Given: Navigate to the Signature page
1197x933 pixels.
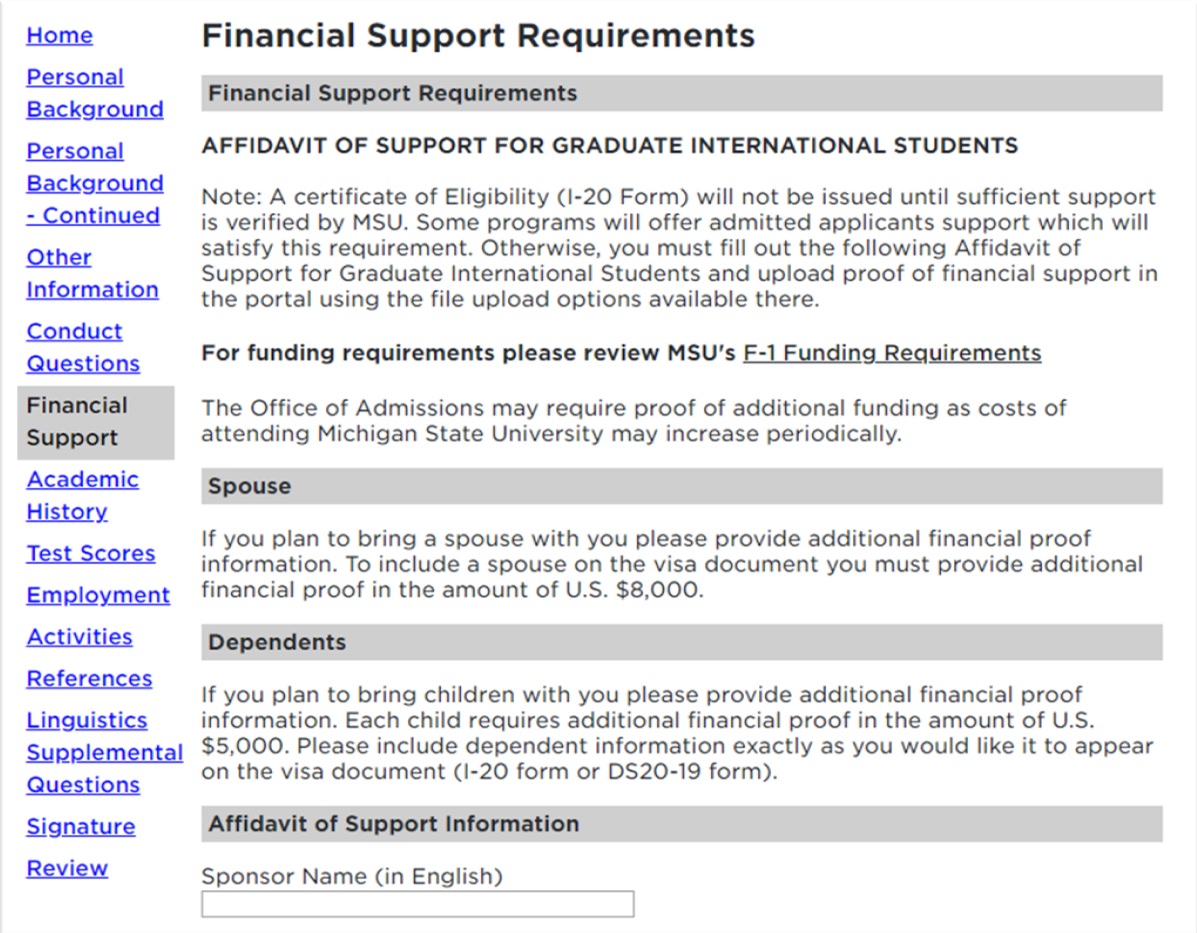Looking at the screenshot, I should [79, 826].
